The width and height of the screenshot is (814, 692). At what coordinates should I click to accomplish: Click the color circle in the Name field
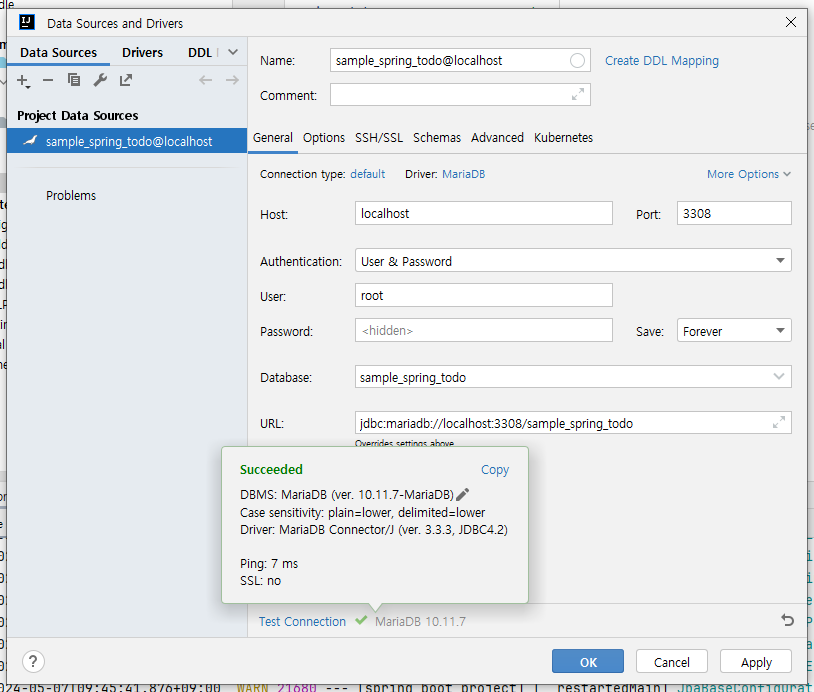coord(577,61)
